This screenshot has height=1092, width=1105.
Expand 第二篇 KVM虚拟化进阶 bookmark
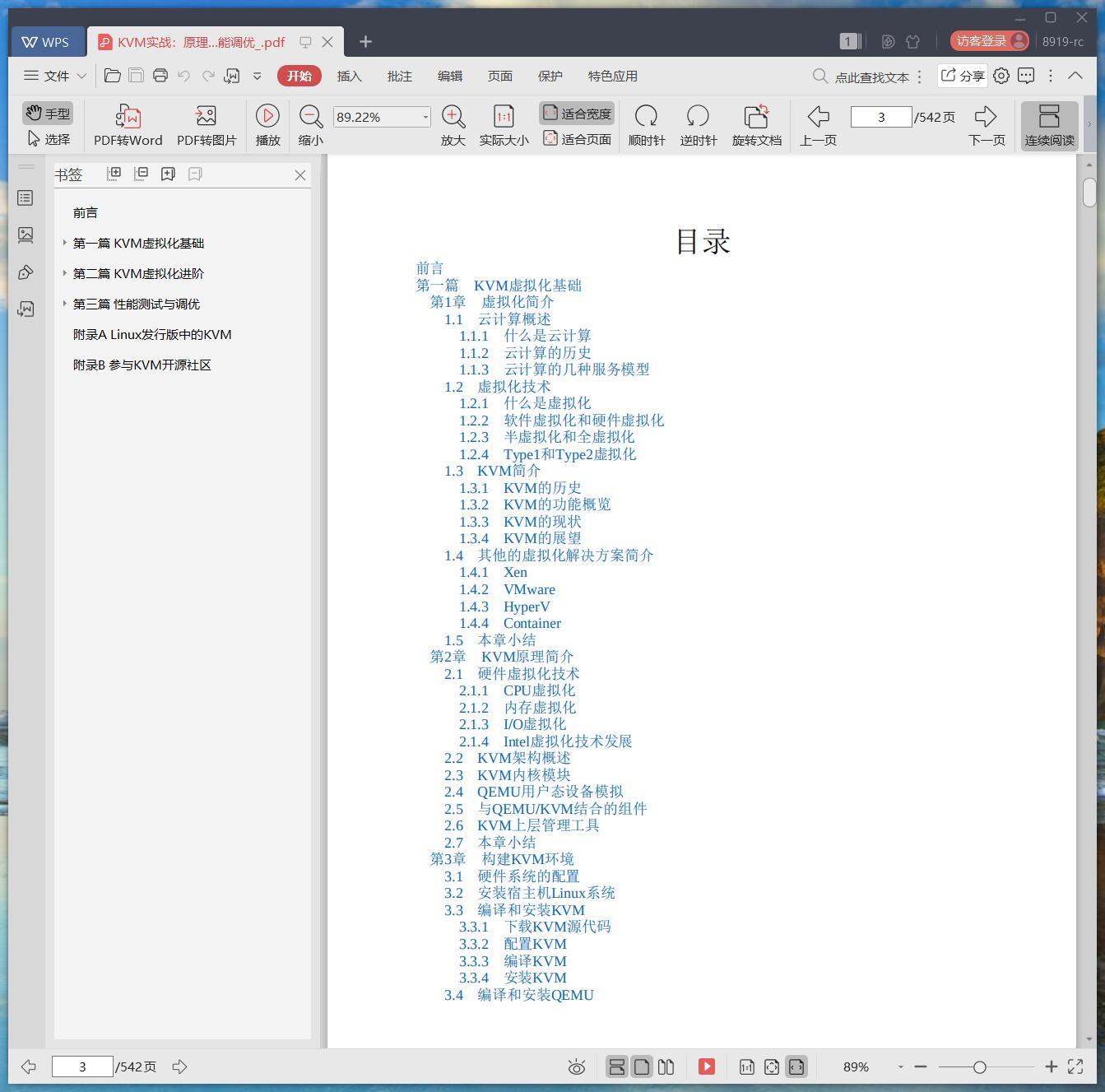pos(65,273)
